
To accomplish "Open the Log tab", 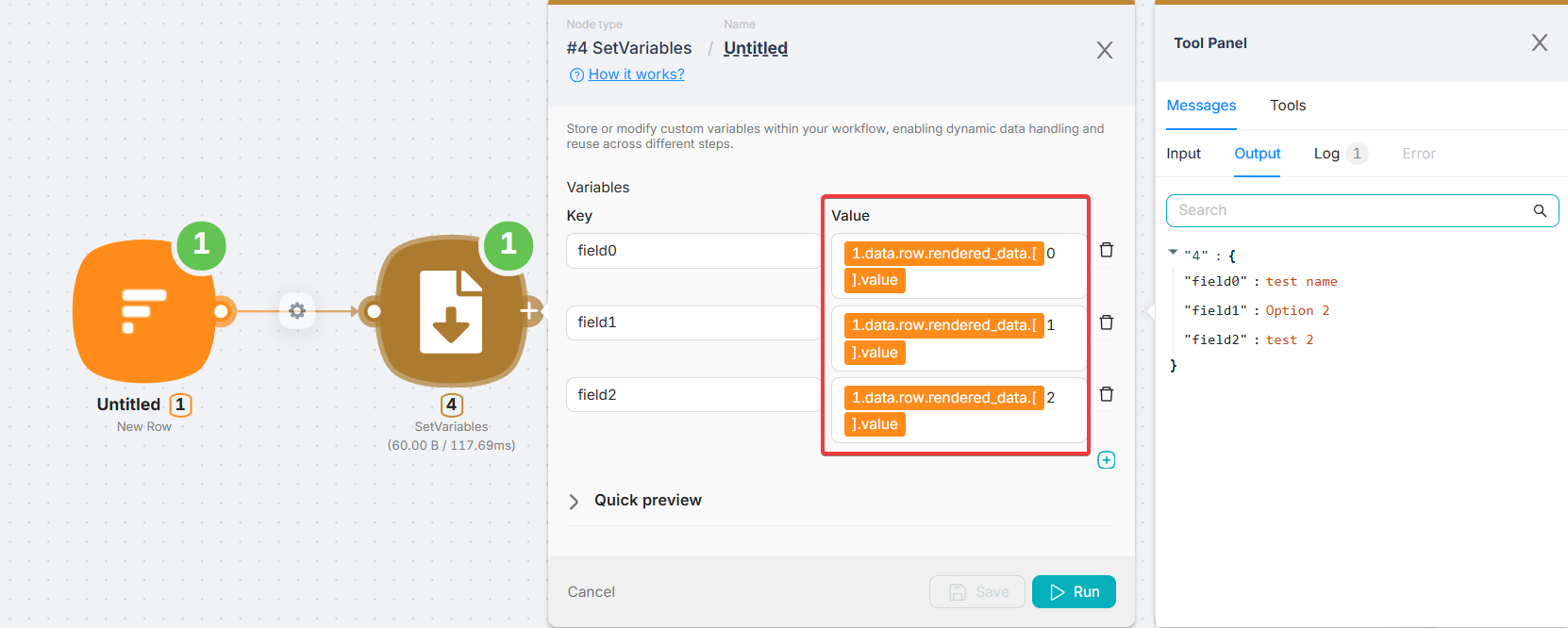I will point(1326,154).
